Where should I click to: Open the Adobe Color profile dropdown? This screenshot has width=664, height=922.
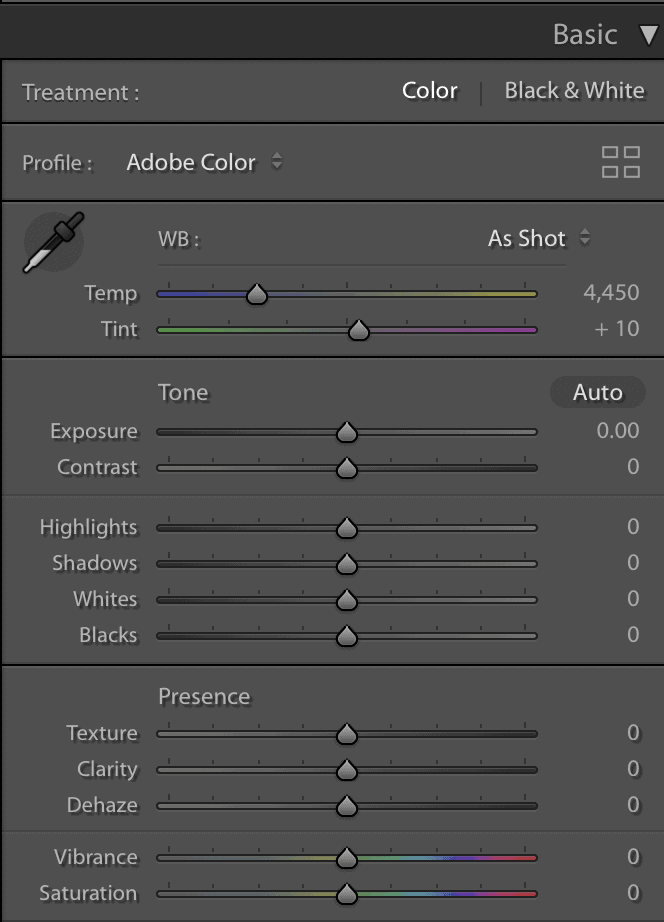204,162
